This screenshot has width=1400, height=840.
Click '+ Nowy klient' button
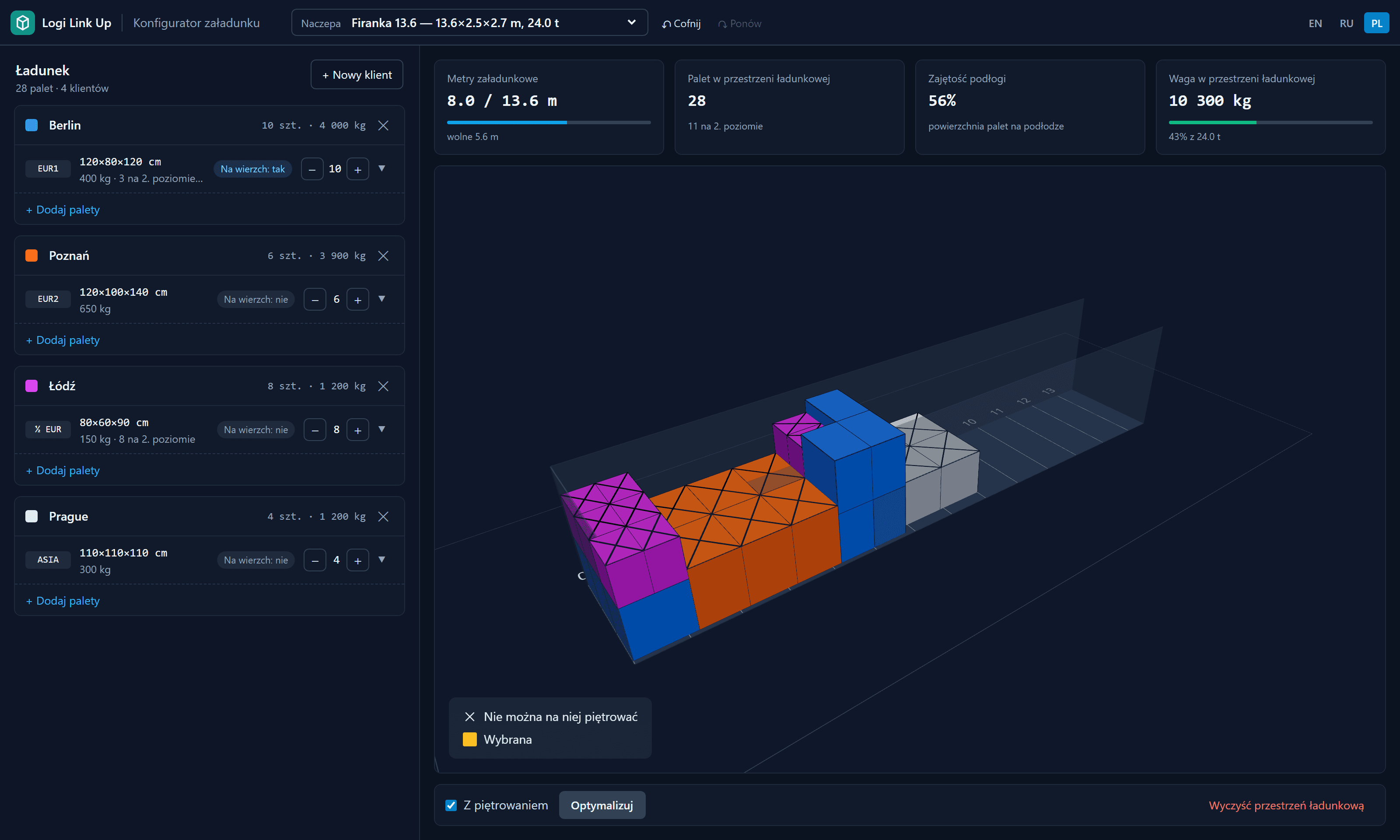pyautogui.click(x=357, y=74)
